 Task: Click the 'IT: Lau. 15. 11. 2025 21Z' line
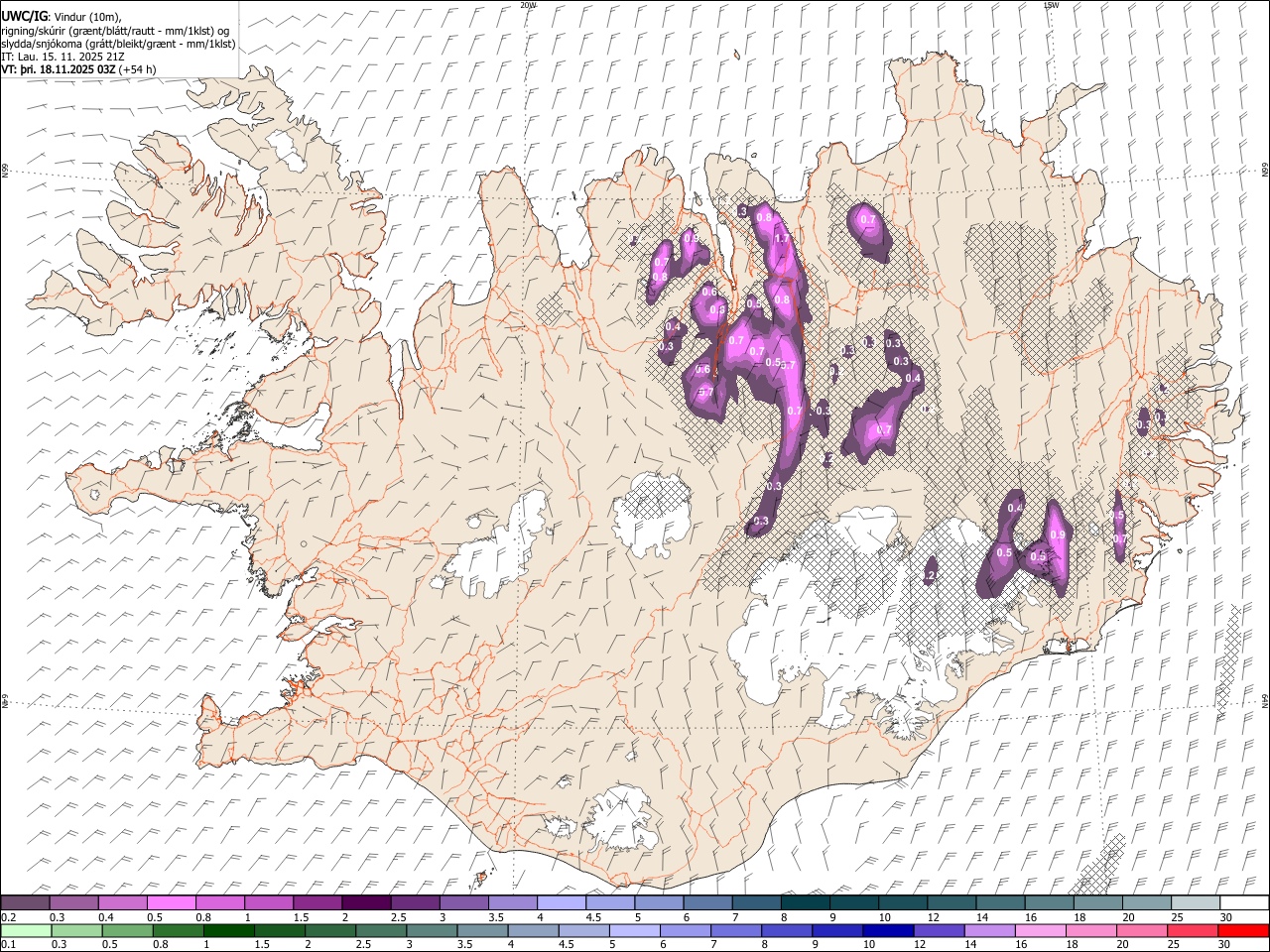click(x=63, y=57)
